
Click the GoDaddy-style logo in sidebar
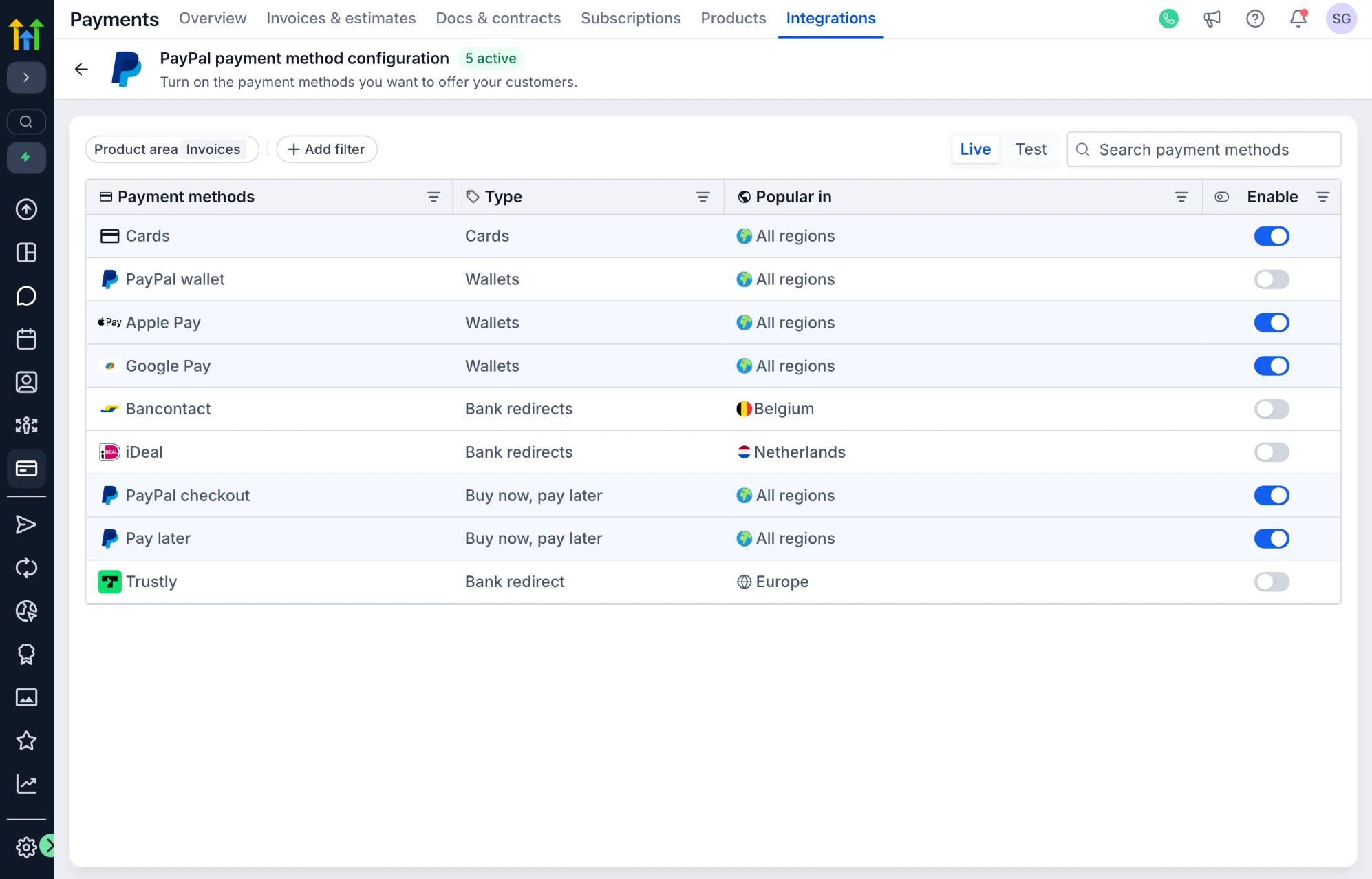[x=26, y=34]
